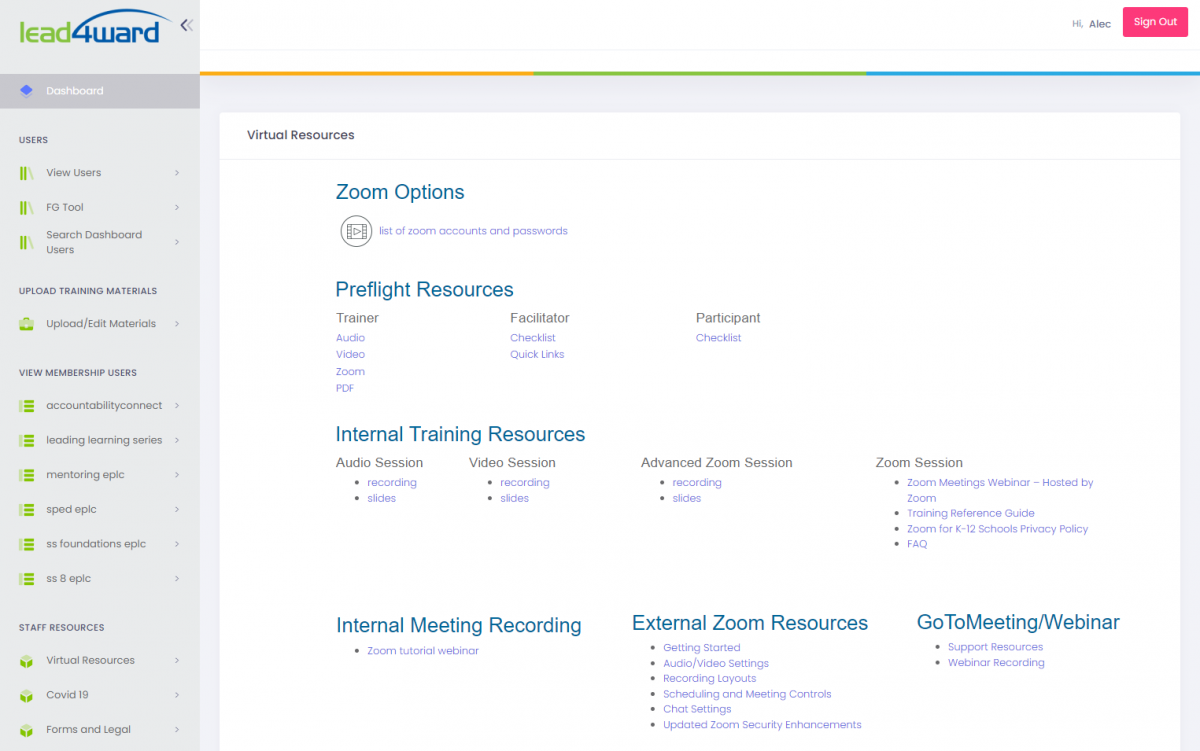
Task: Click the Dashboard diamond icon
Action: 26,91
